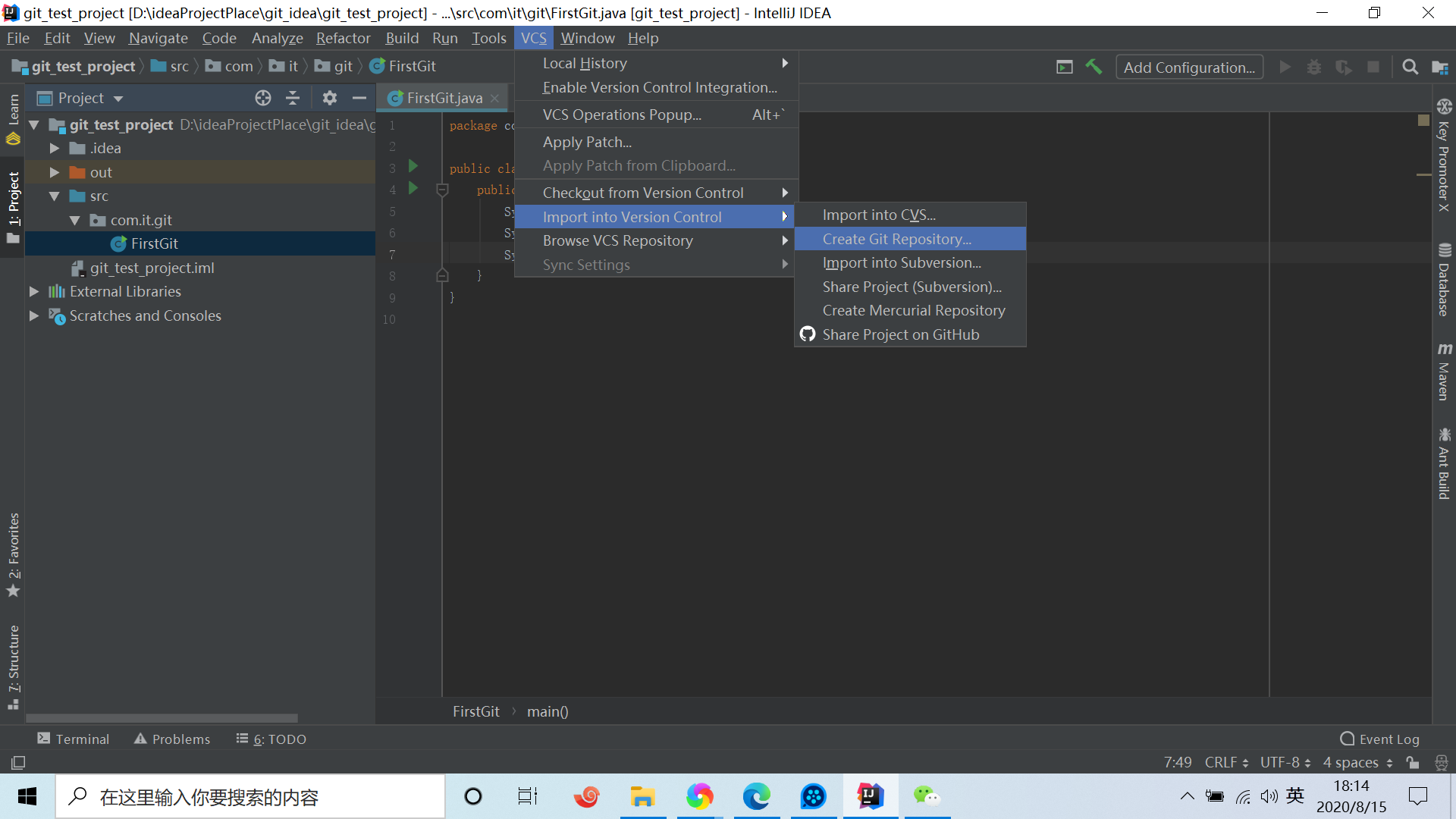The image size is (1456, 819).
Task: Hide the Project panel with the minus icon
Action: pos(359,98)
